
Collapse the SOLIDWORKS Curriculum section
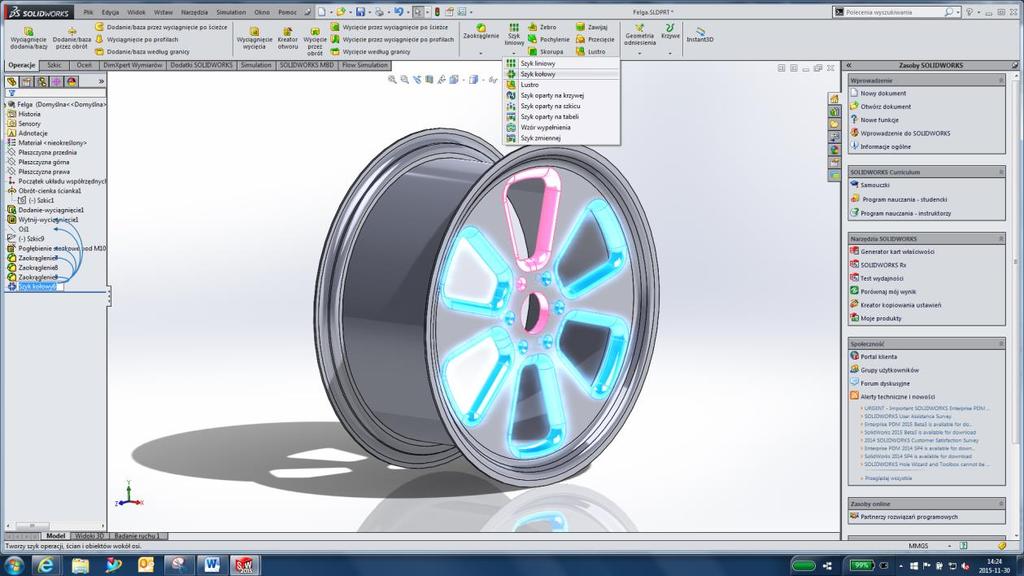tap(1001, 172)
